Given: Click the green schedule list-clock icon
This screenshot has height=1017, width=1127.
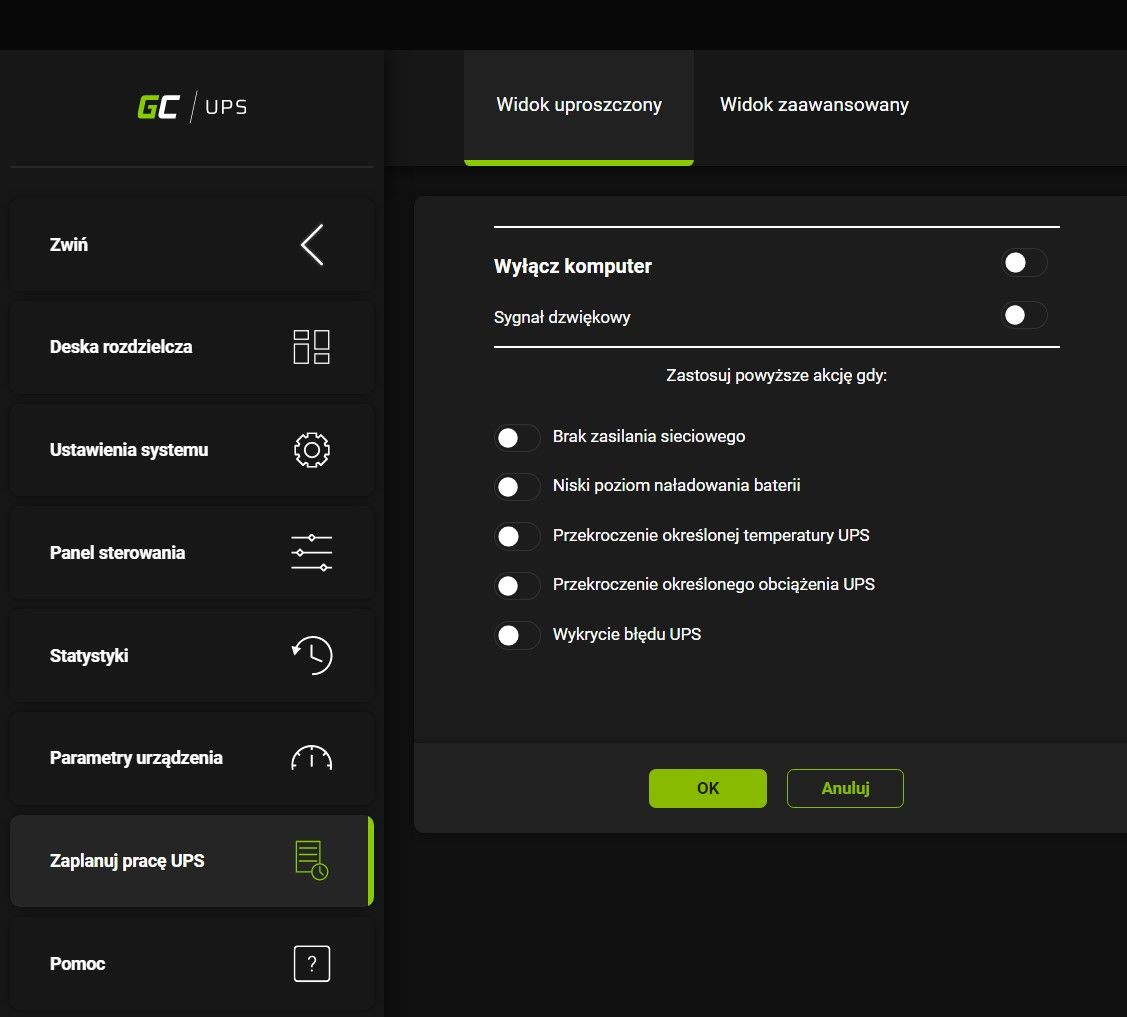Looking at the screenshot, I should point(311,860).
